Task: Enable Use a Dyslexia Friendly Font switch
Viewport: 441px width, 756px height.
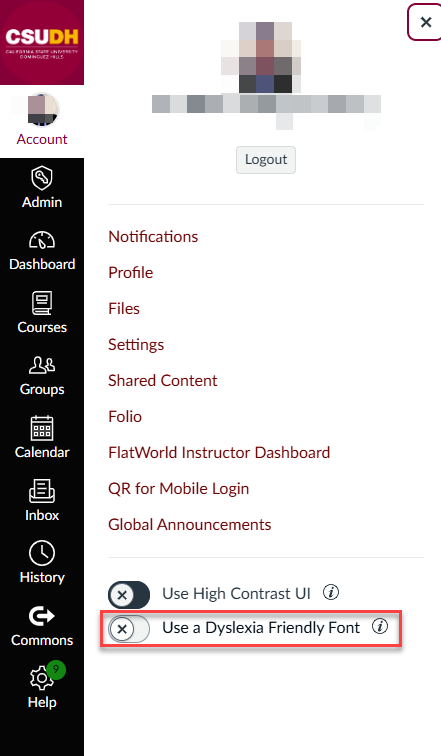Action: (x=129, y=629)
